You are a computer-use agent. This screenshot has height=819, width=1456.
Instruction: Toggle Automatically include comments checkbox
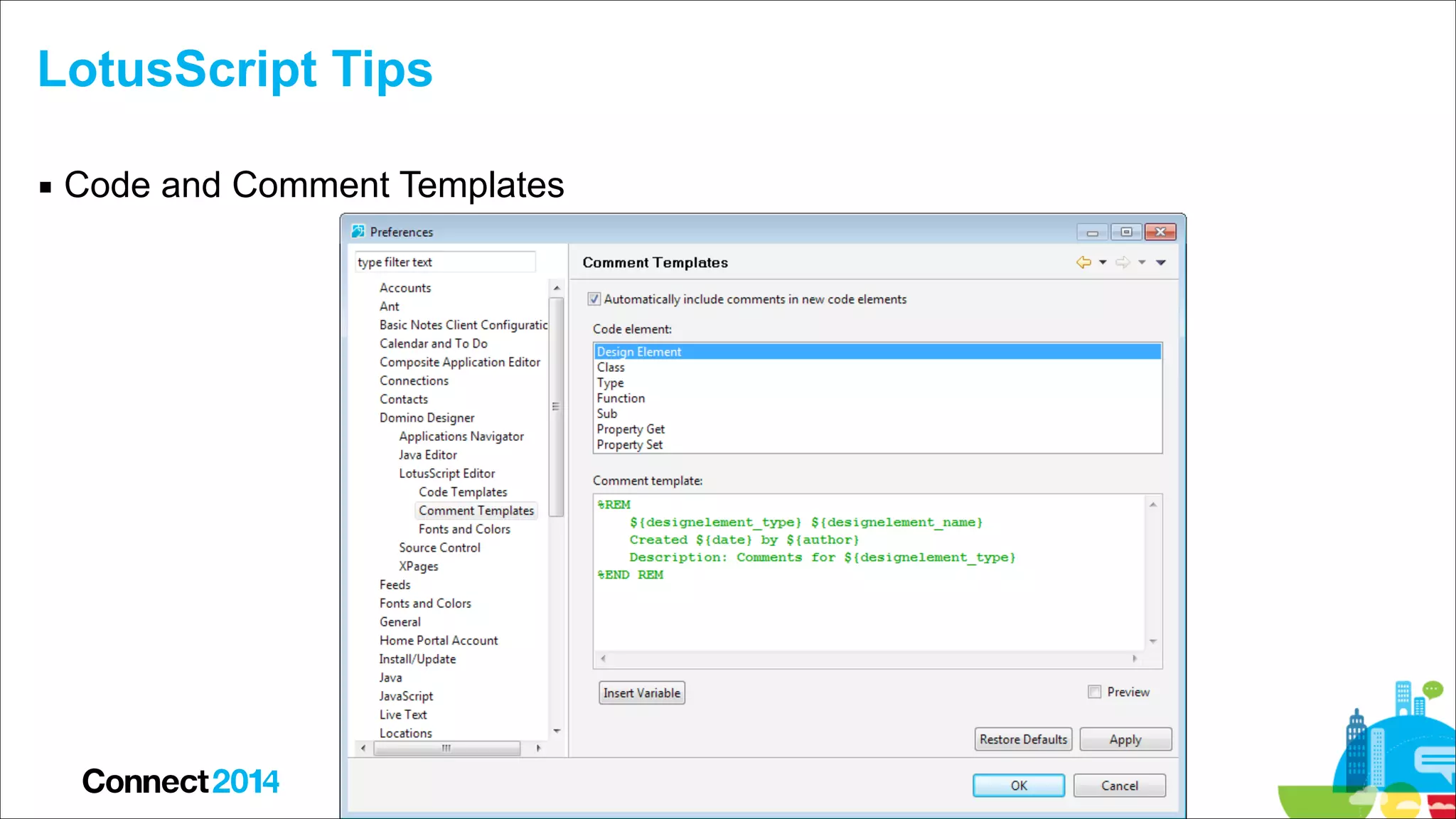point(594,299)
